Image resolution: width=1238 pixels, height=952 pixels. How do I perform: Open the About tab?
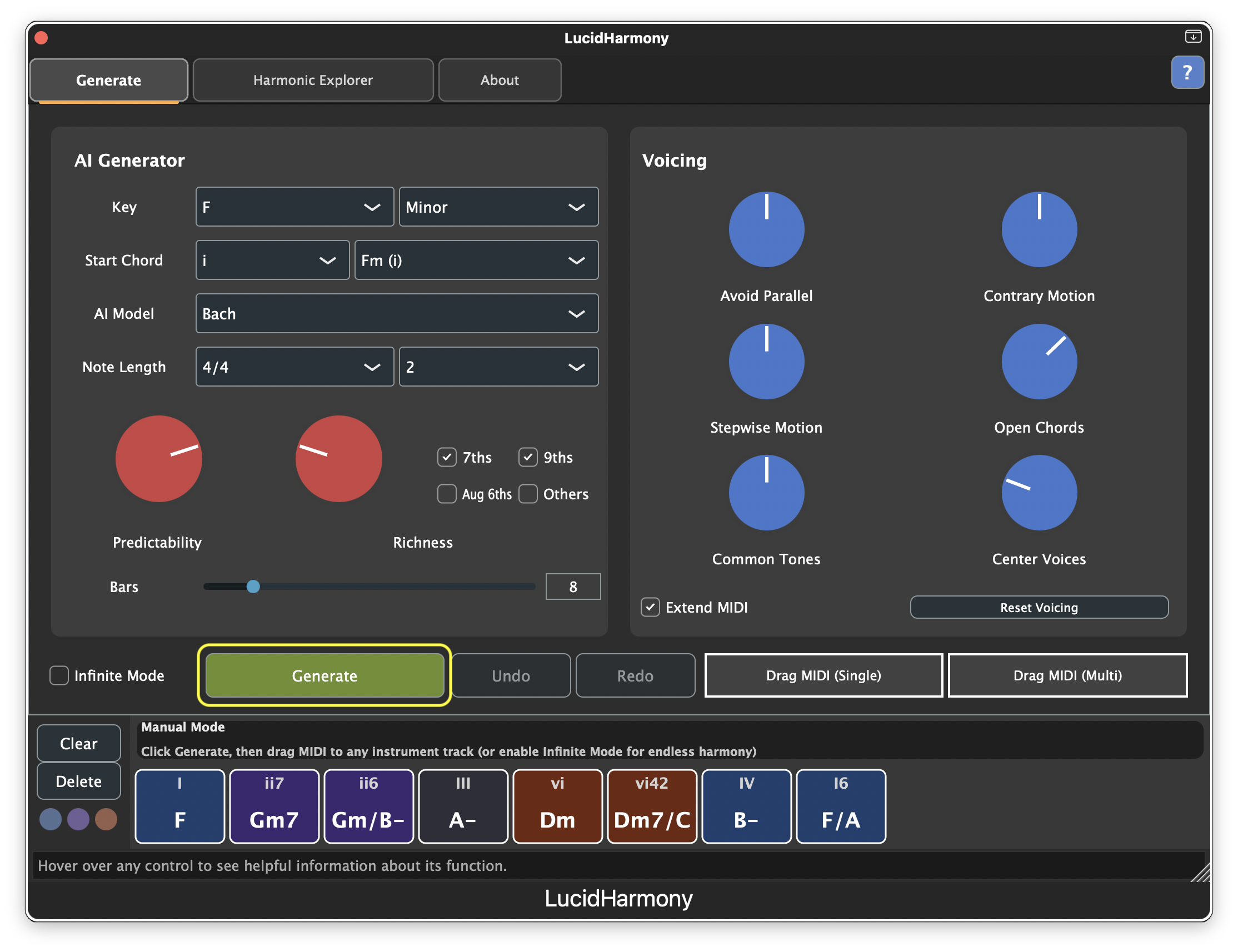[x=500, y=80]
